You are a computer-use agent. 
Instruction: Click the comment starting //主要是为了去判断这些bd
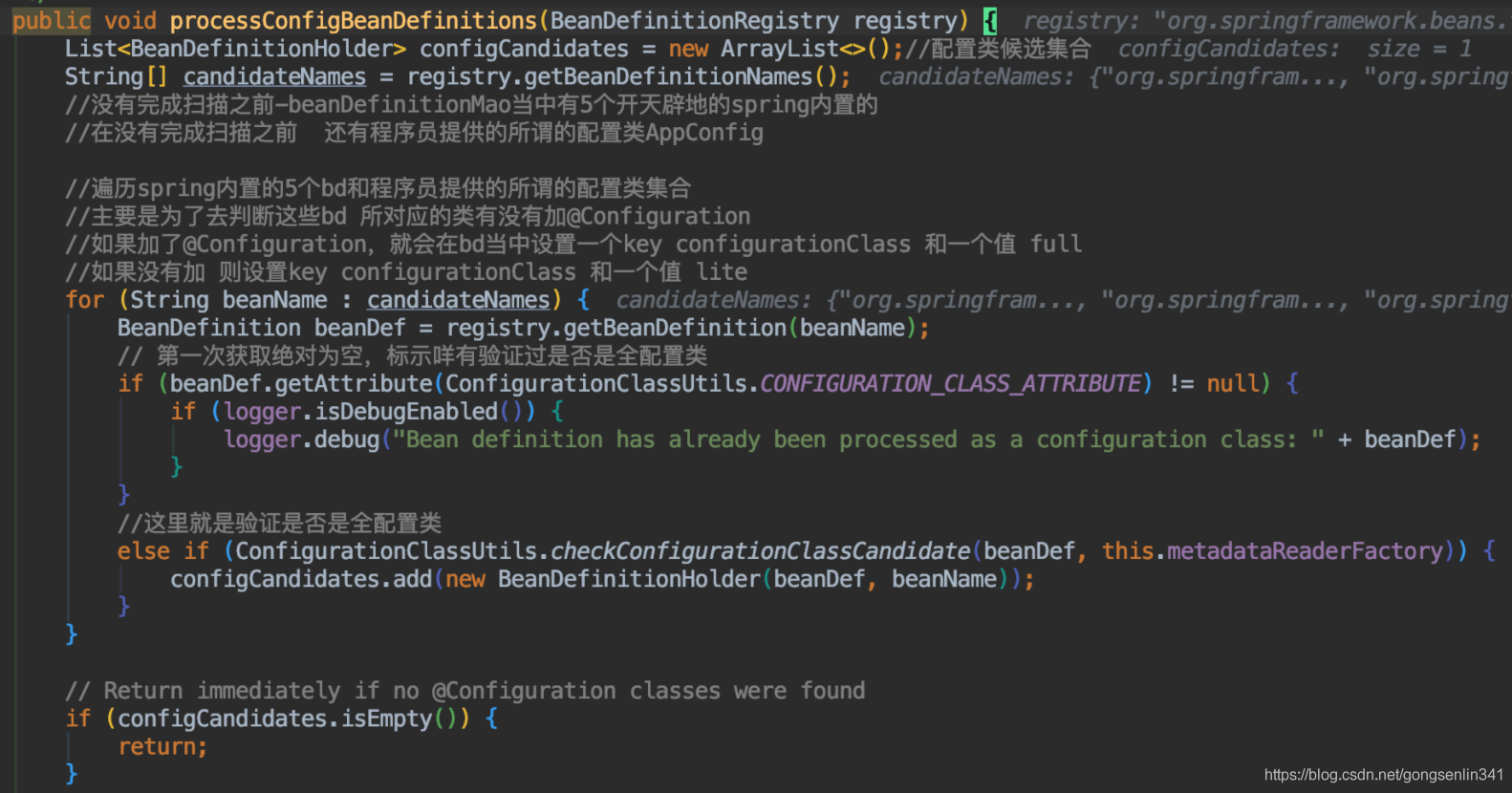(407, 216)
